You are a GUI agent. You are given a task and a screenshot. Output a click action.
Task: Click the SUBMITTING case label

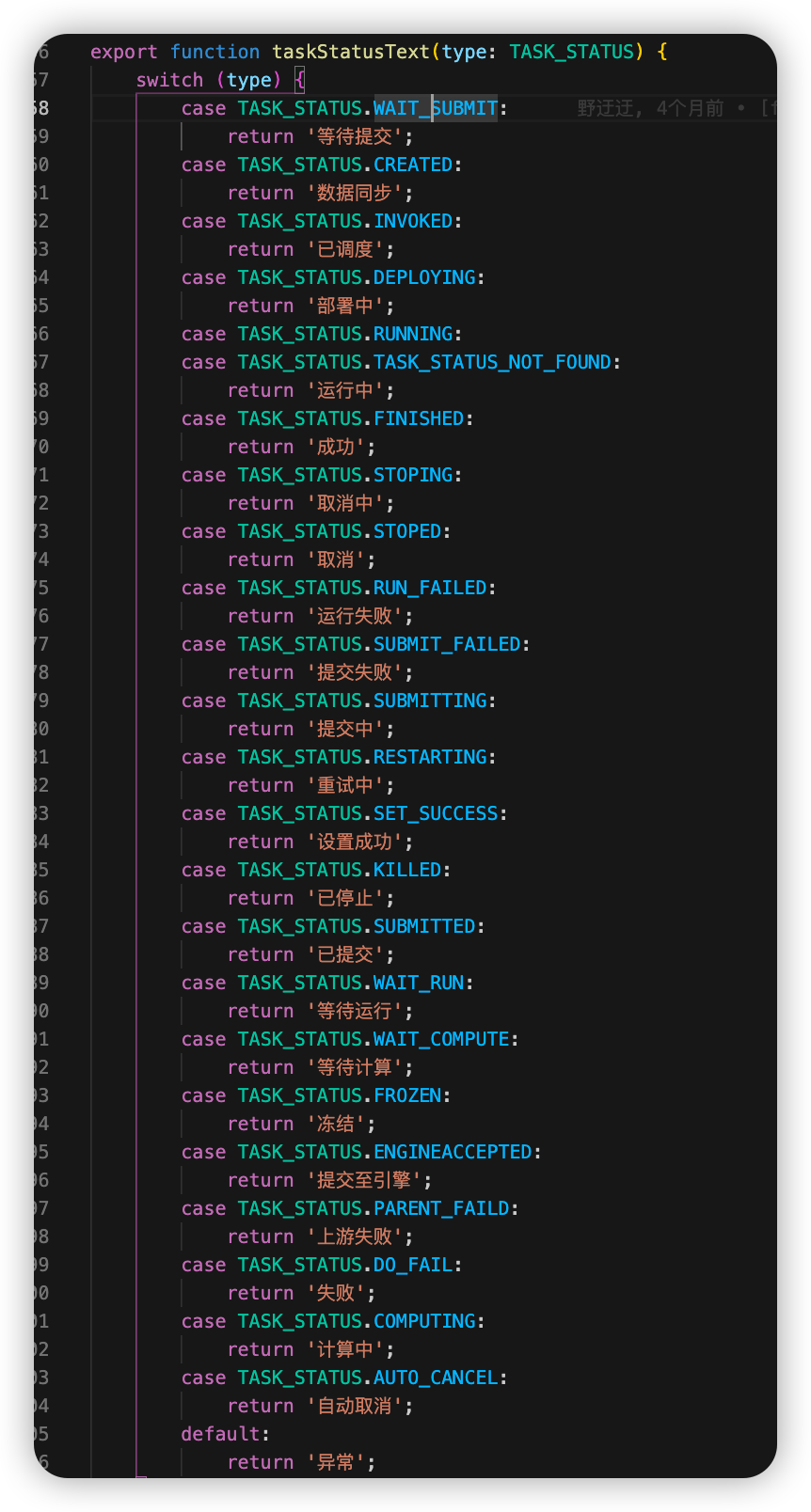tap(430, 701)
